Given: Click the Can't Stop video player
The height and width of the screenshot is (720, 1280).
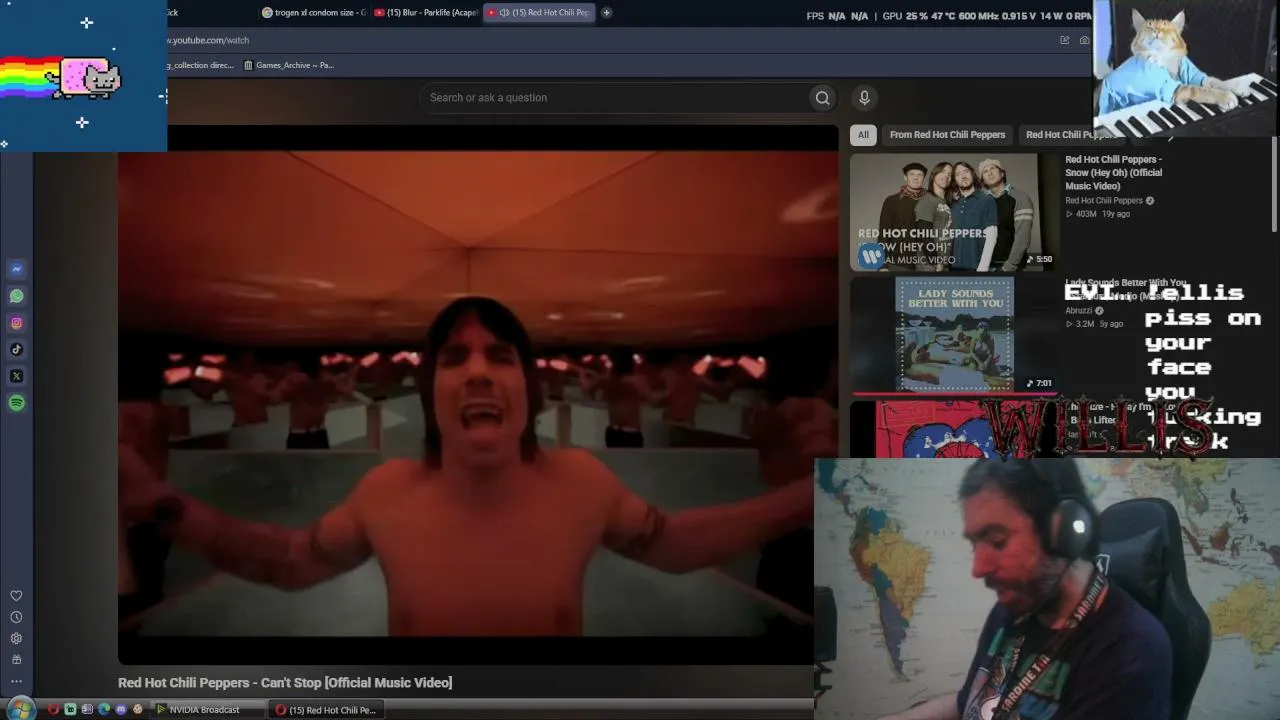Looking at the screenshot, I should click(477, 394).
